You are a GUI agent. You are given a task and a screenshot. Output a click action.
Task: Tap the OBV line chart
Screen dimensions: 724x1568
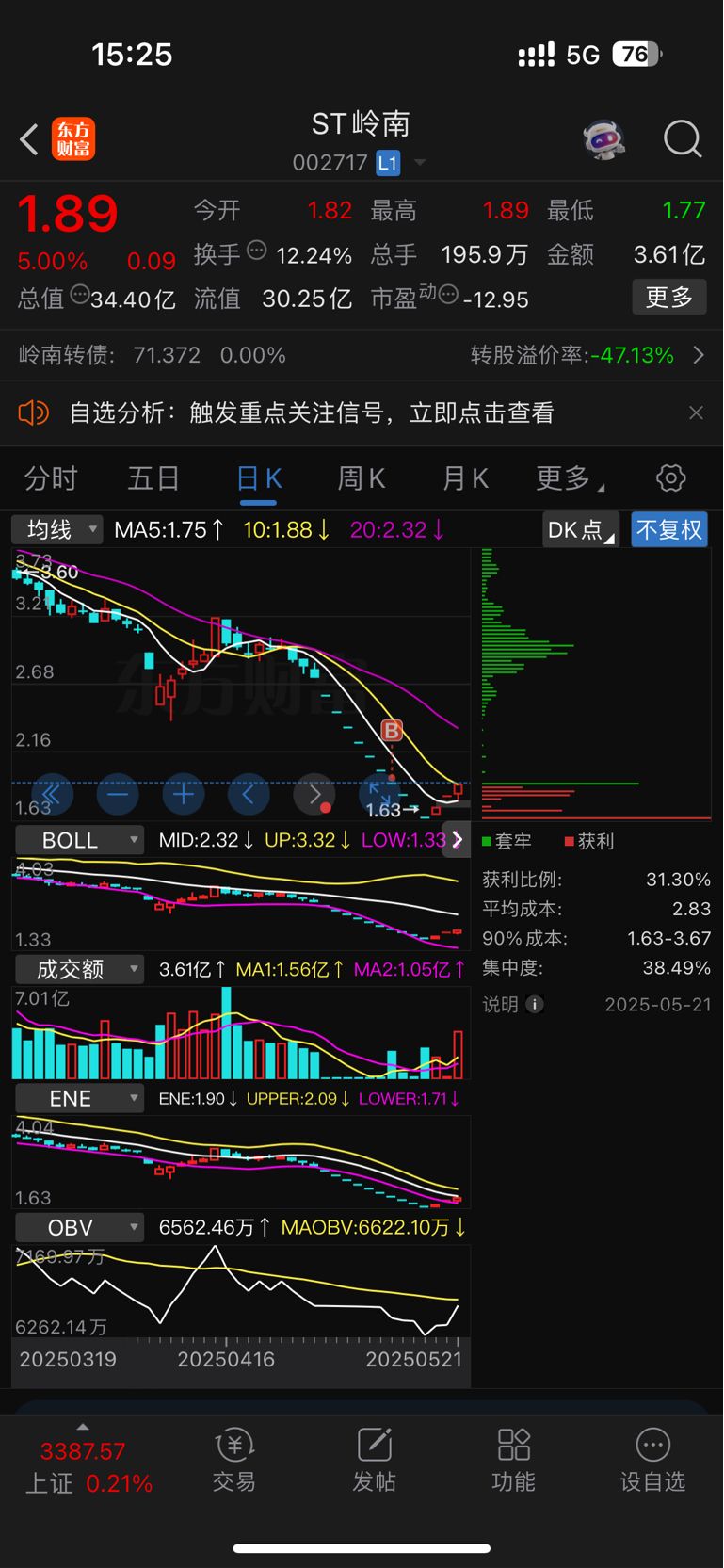pyautogui.click(x=241, y=1290)
